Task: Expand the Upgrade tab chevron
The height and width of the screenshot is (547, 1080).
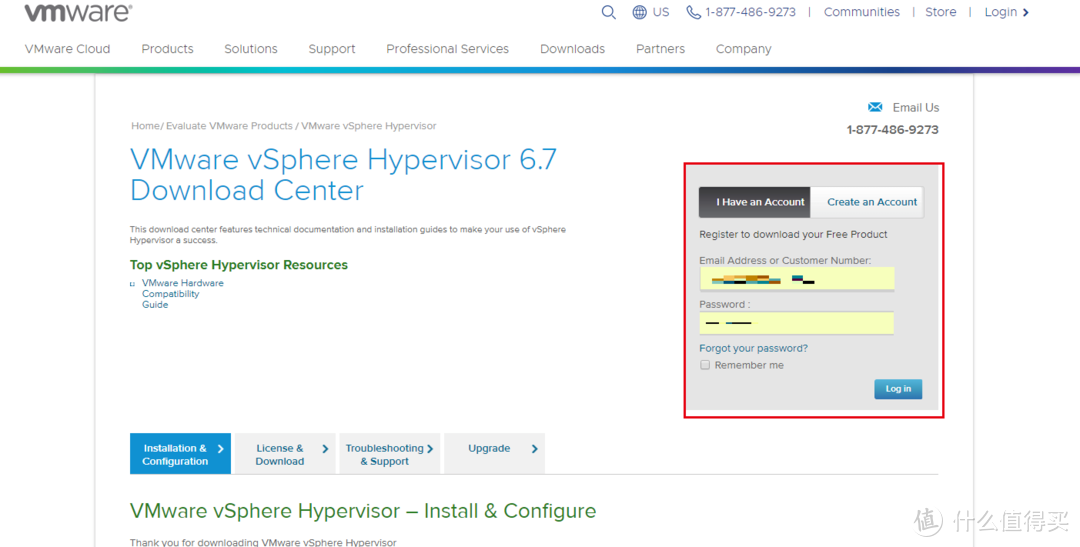Action: click(x=535, y=449)
